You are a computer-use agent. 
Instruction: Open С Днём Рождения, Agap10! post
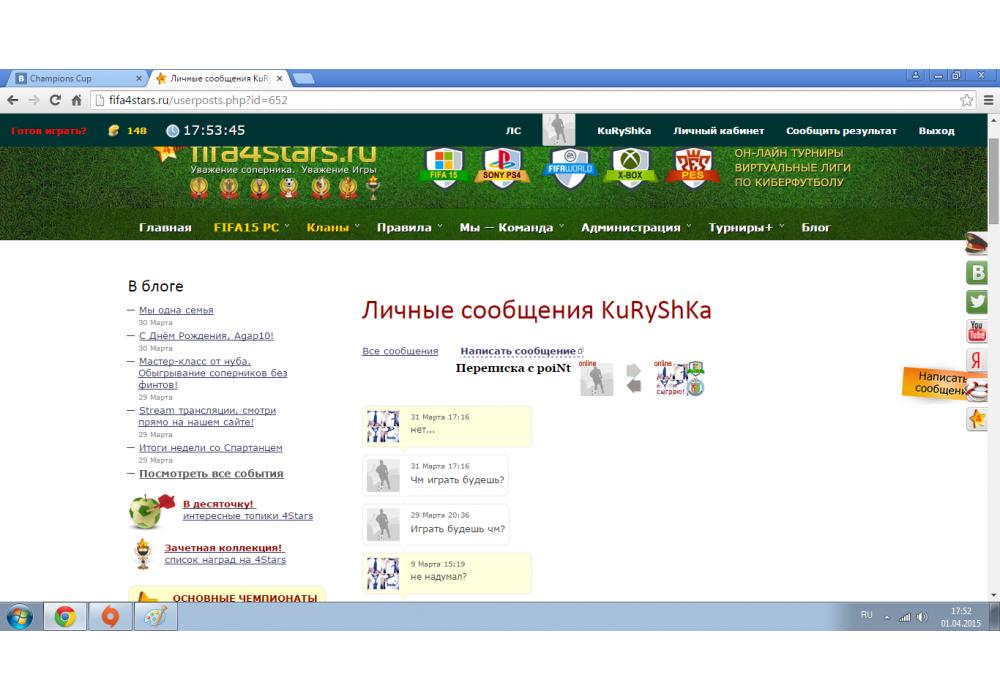pos(206,336)
